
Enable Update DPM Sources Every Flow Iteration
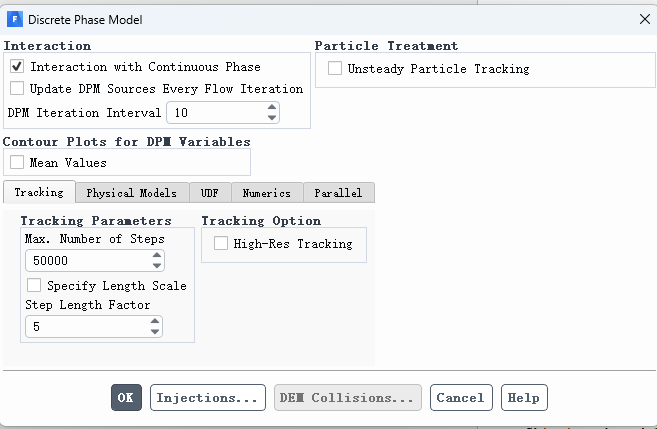pyautogui.click(x=17, y=88)
